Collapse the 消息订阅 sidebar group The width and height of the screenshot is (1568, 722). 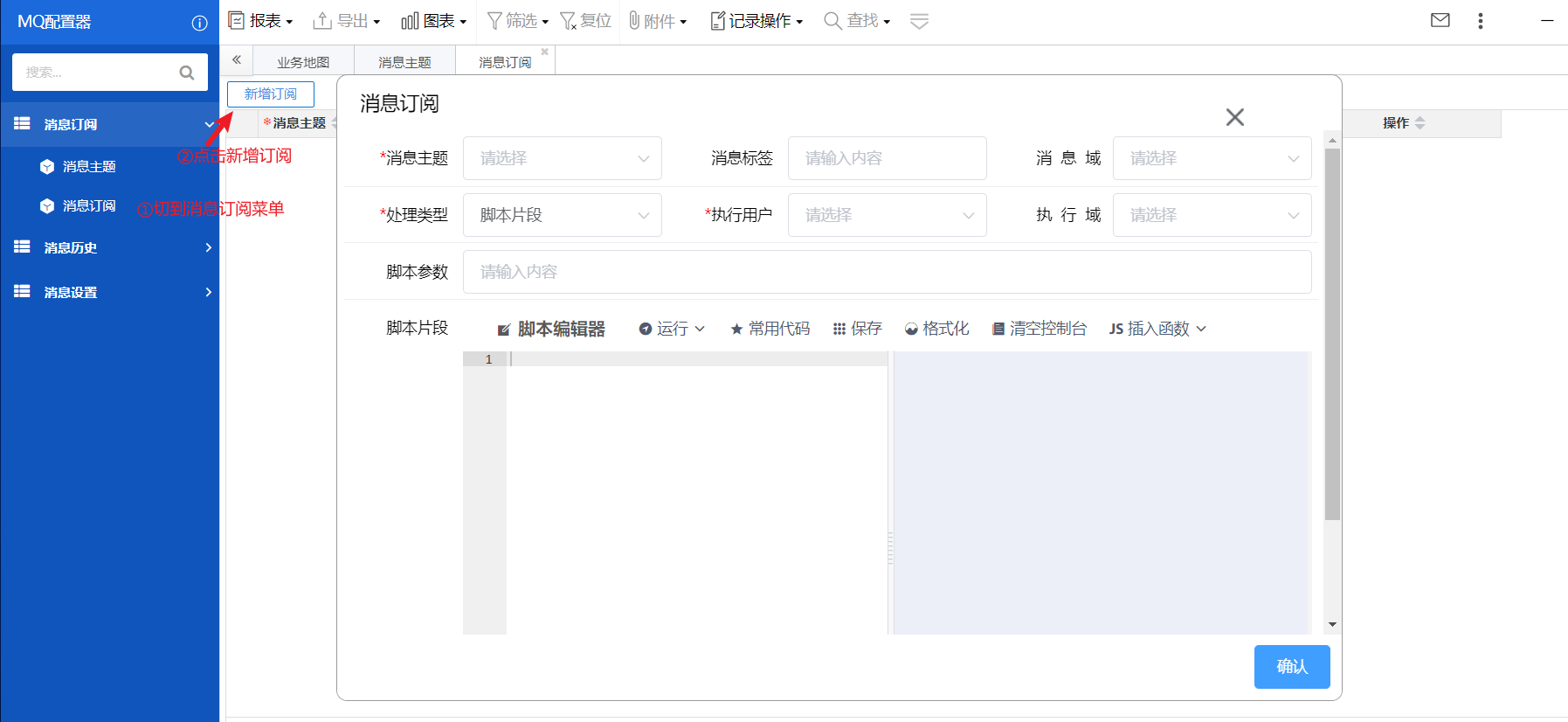pos(110,124)
